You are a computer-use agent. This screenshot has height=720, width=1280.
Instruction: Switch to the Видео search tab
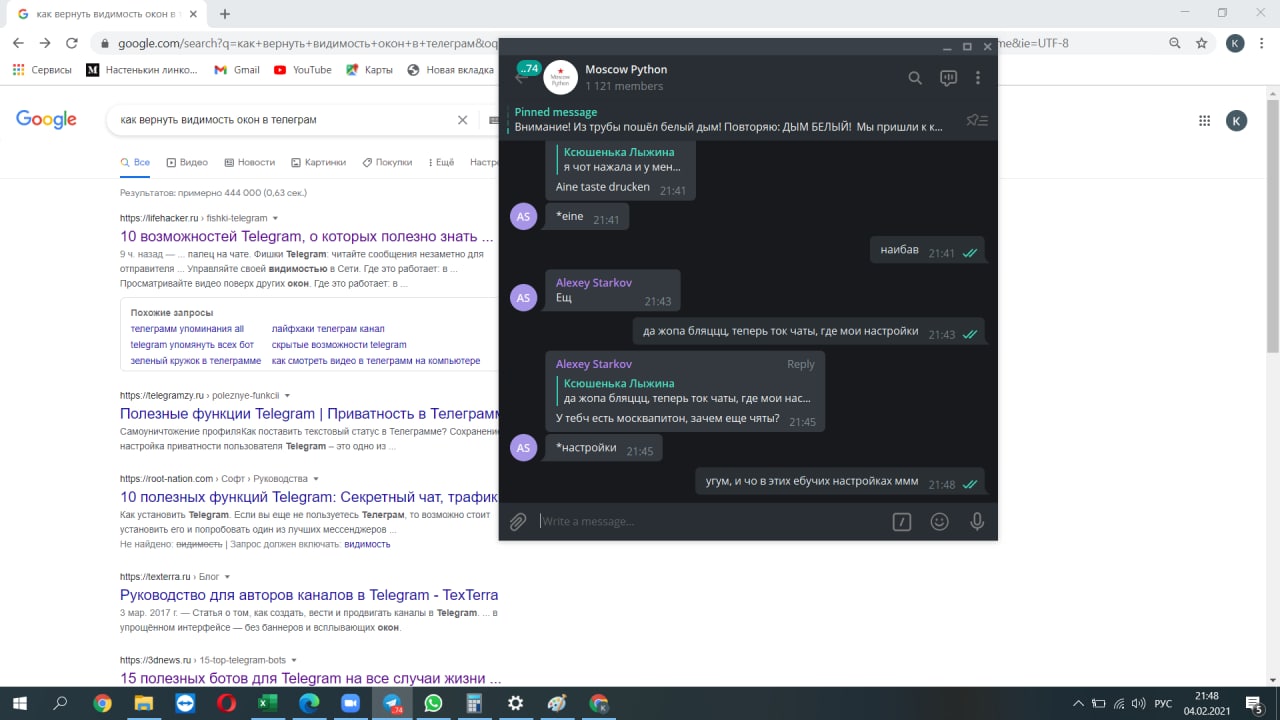[x=187, y=162]
